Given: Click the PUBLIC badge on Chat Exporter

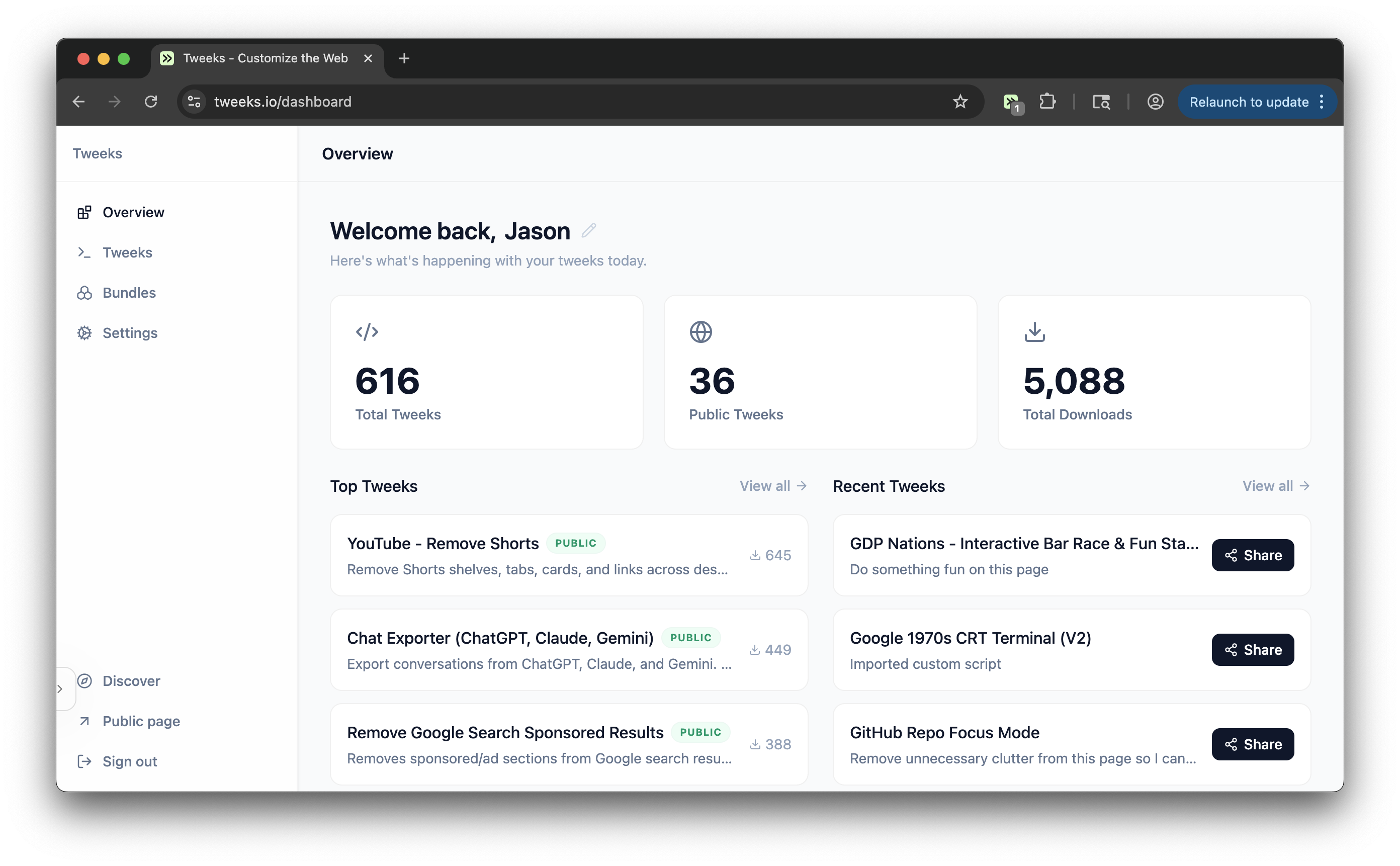Looking at the screenshot, I should tap(691, 638).
